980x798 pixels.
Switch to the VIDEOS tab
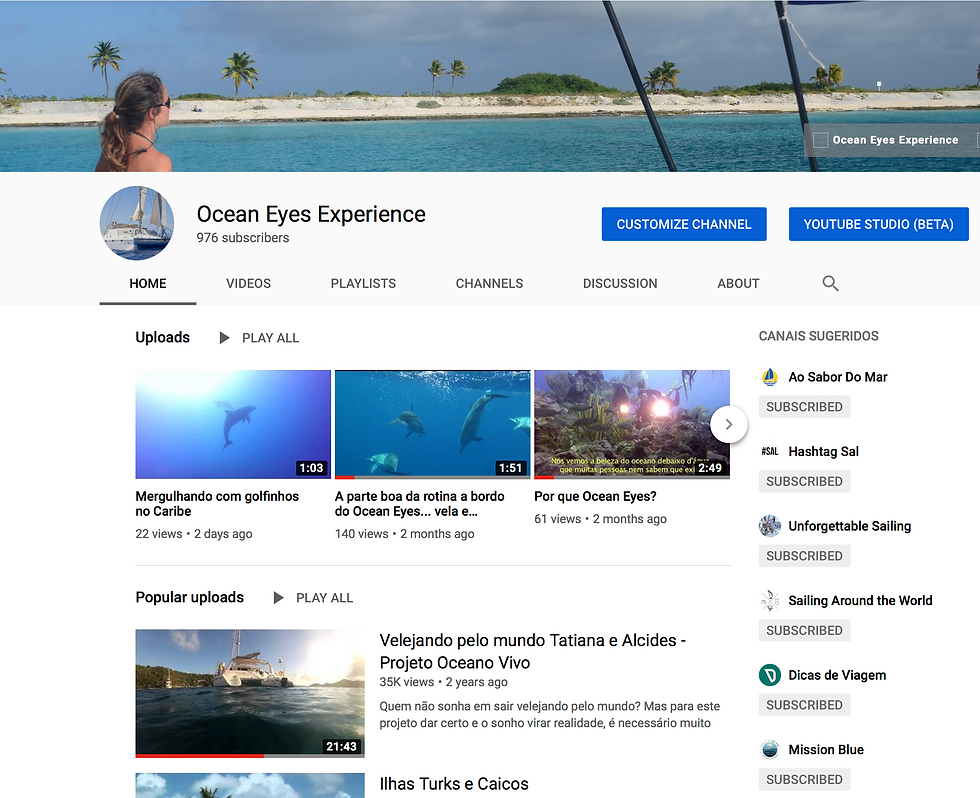click(x=249, y=284)
